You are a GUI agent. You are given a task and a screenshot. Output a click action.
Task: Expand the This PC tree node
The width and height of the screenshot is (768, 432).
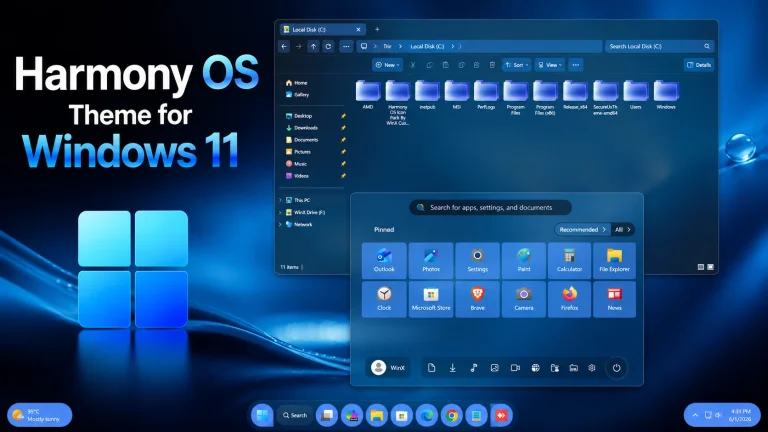(x=280, y=200)
